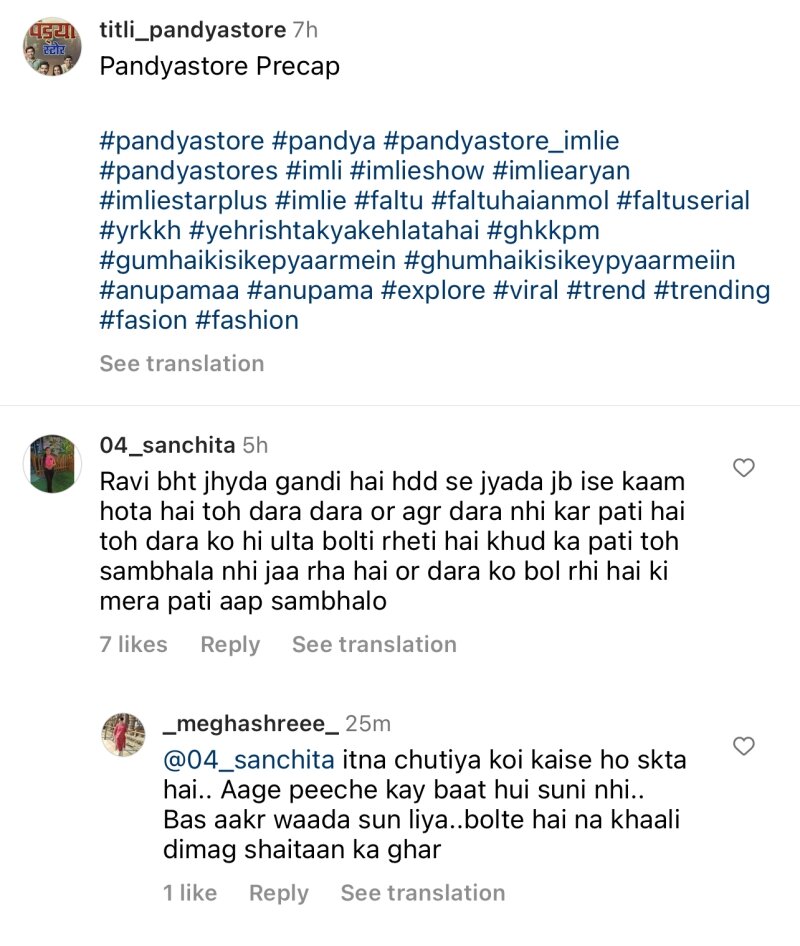Image resolution: width=800 pixels, height=946 pixels.
Task: Open _meghashreee_'s profile avatar
Action: [x=123, y=734]
